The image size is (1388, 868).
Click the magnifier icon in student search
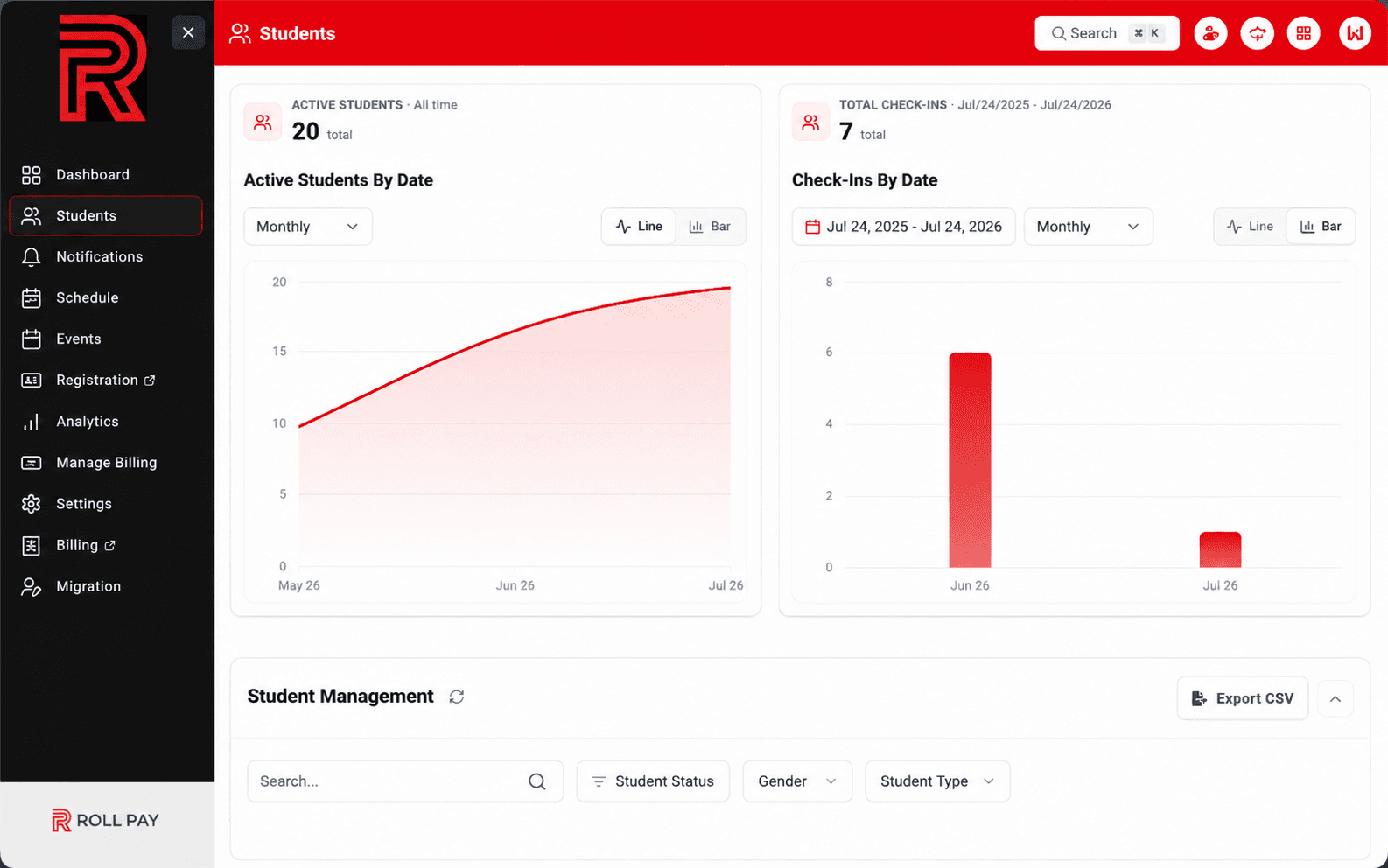[x=537, y=781]
